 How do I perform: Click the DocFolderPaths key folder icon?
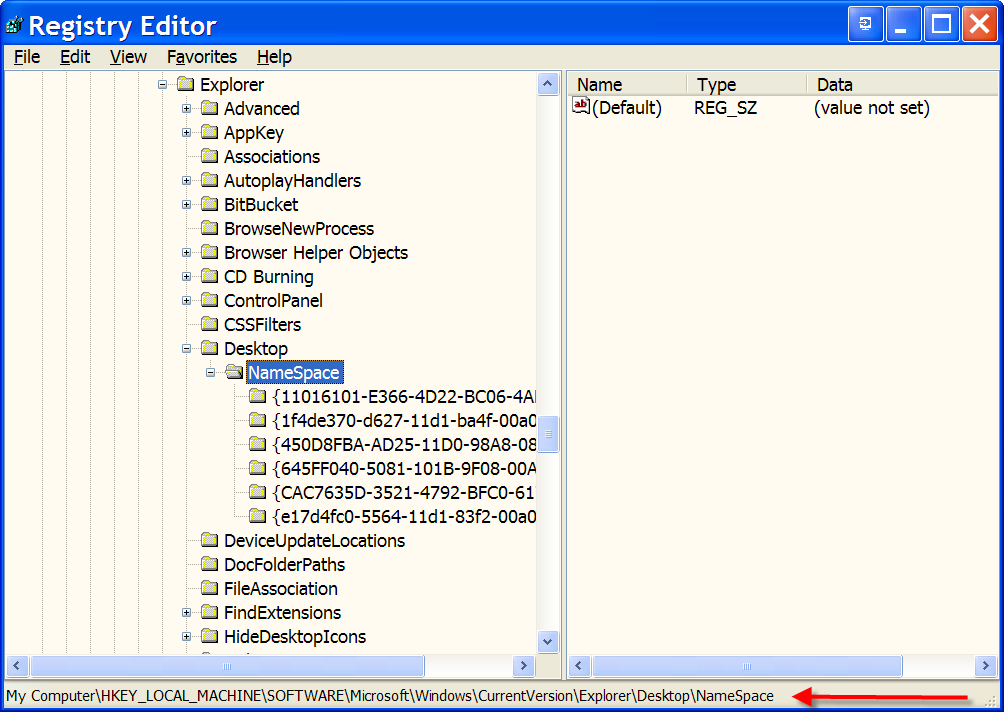(210, 564)
